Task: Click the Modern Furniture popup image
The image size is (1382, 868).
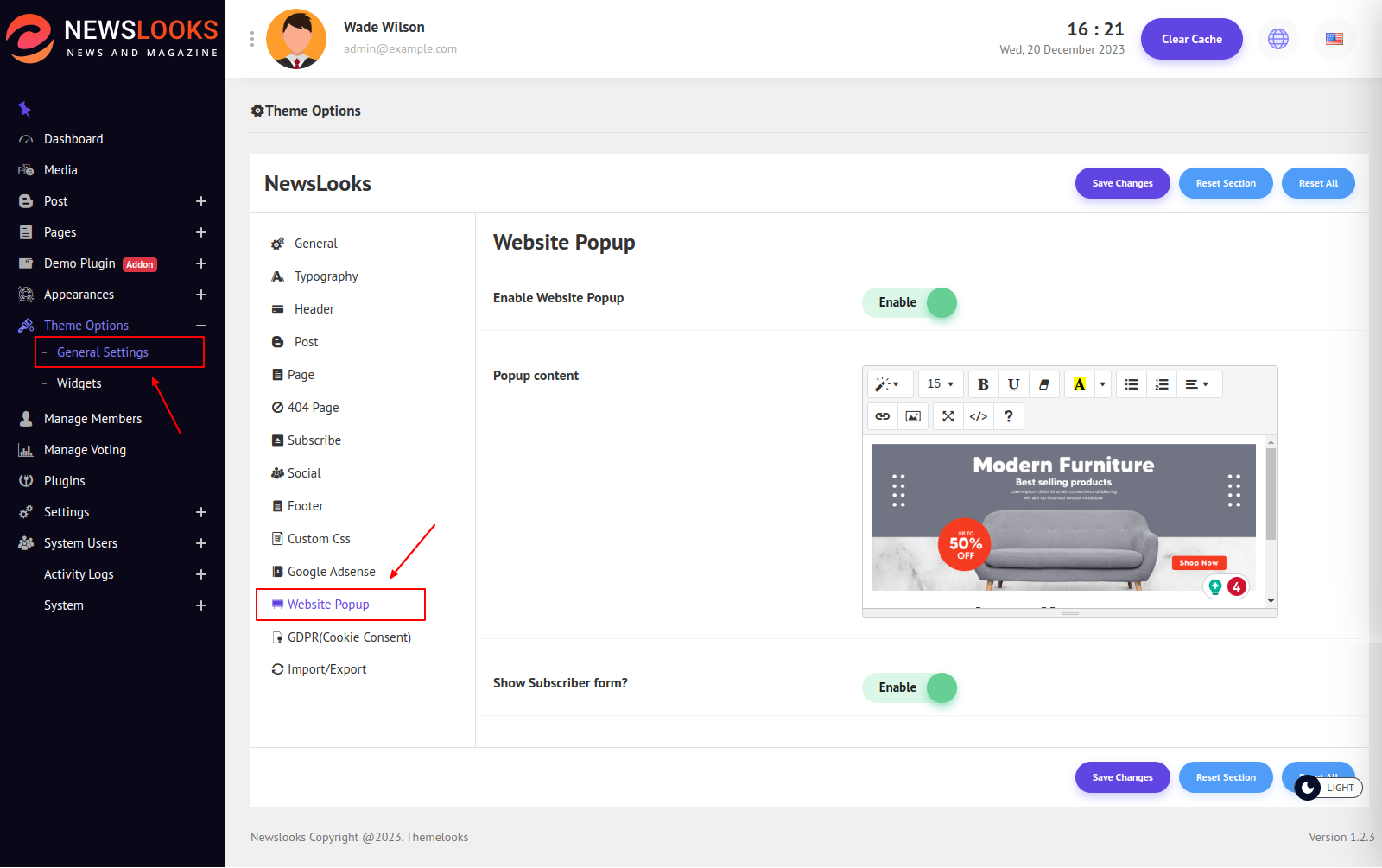Action: (x=1063, y=517)
